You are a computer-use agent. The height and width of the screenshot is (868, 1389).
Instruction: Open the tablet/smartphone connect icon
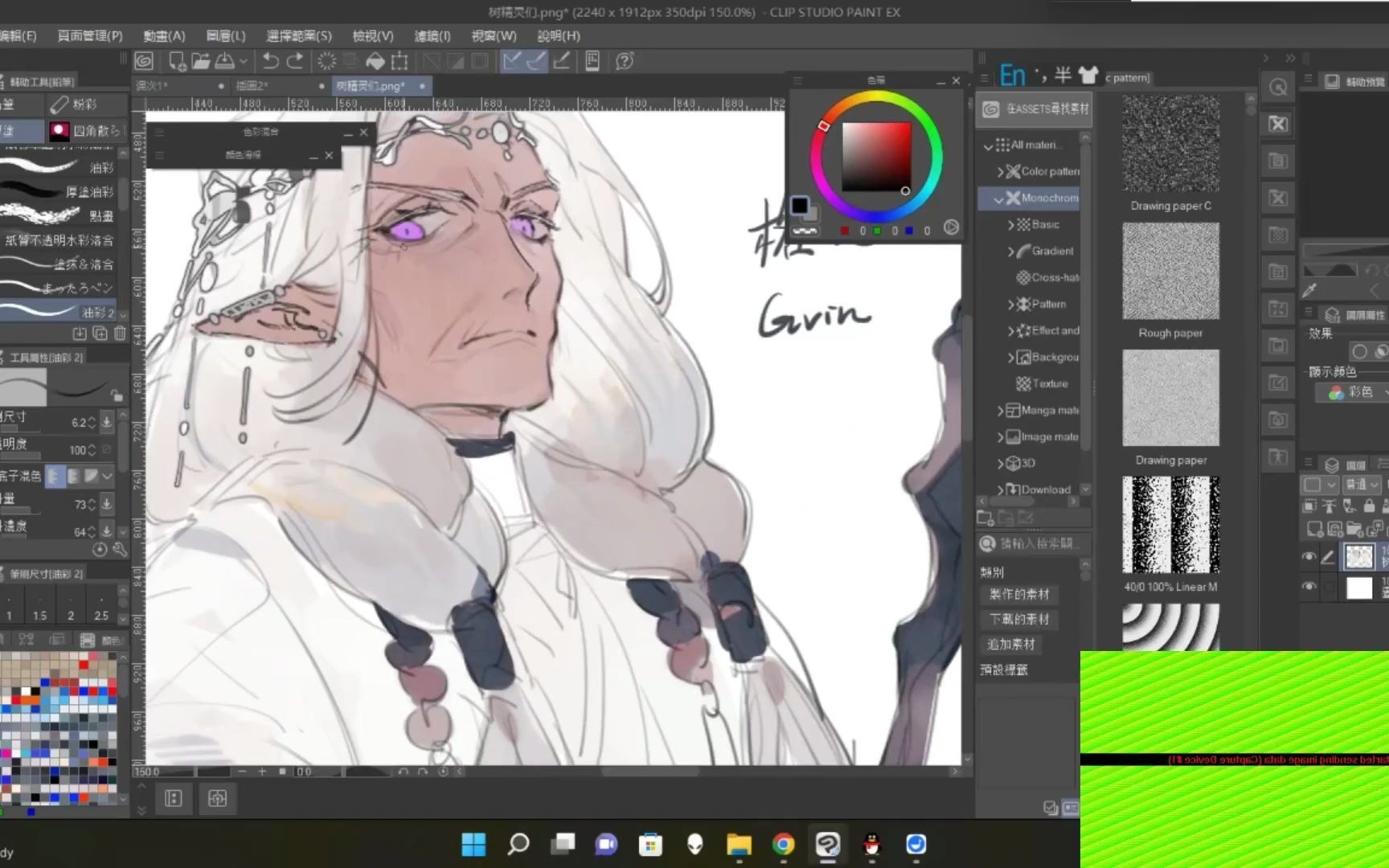coord(592,61)
